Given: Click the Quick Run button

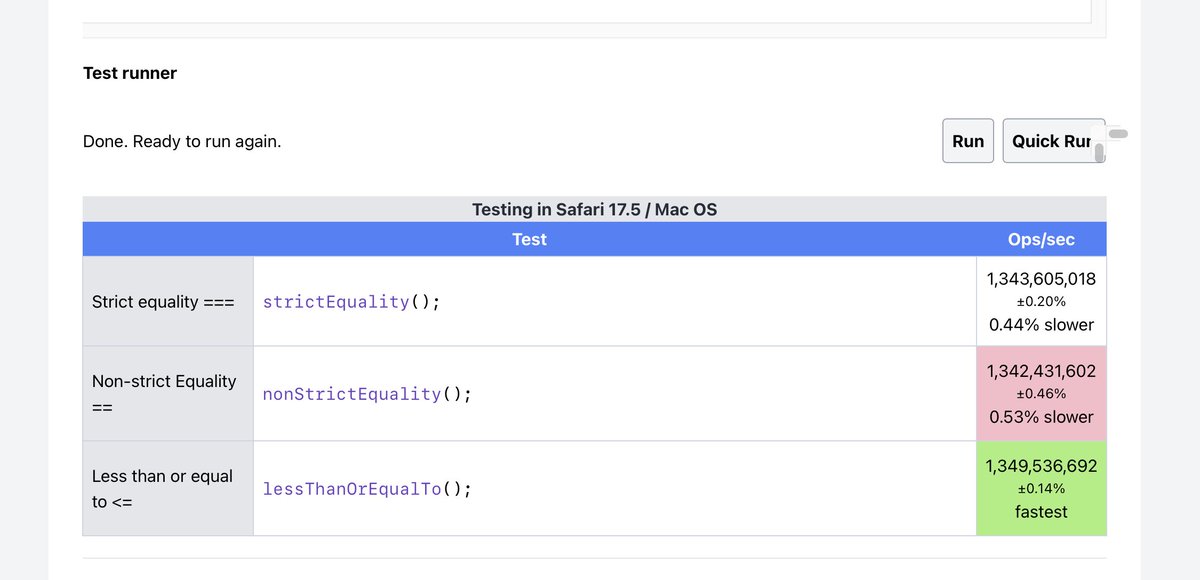Looking at the screenshot, I should [1053, 141].
